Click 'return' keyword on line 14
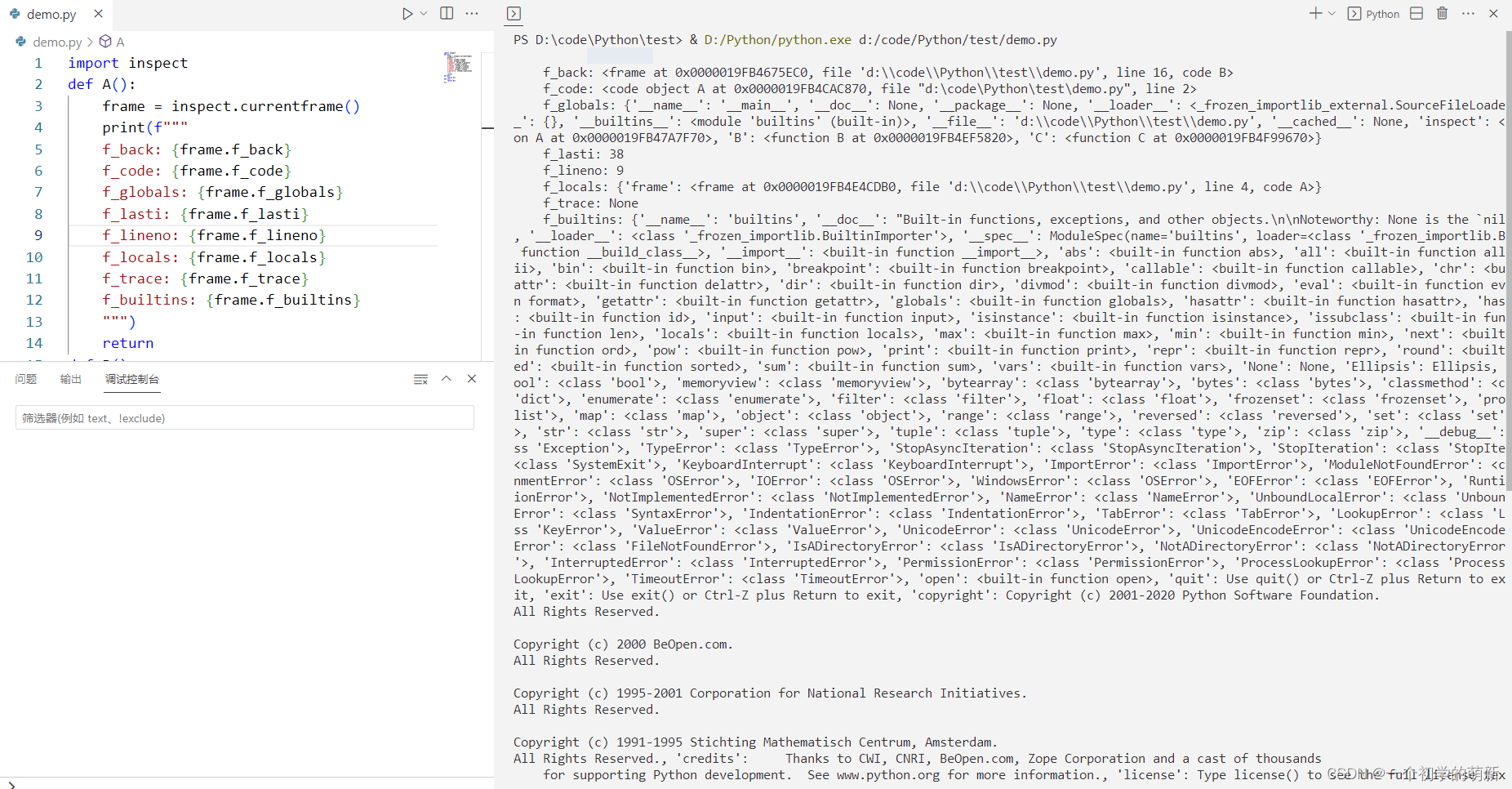1512x789 pixels. pyautogui.click(x=128, y=343)
